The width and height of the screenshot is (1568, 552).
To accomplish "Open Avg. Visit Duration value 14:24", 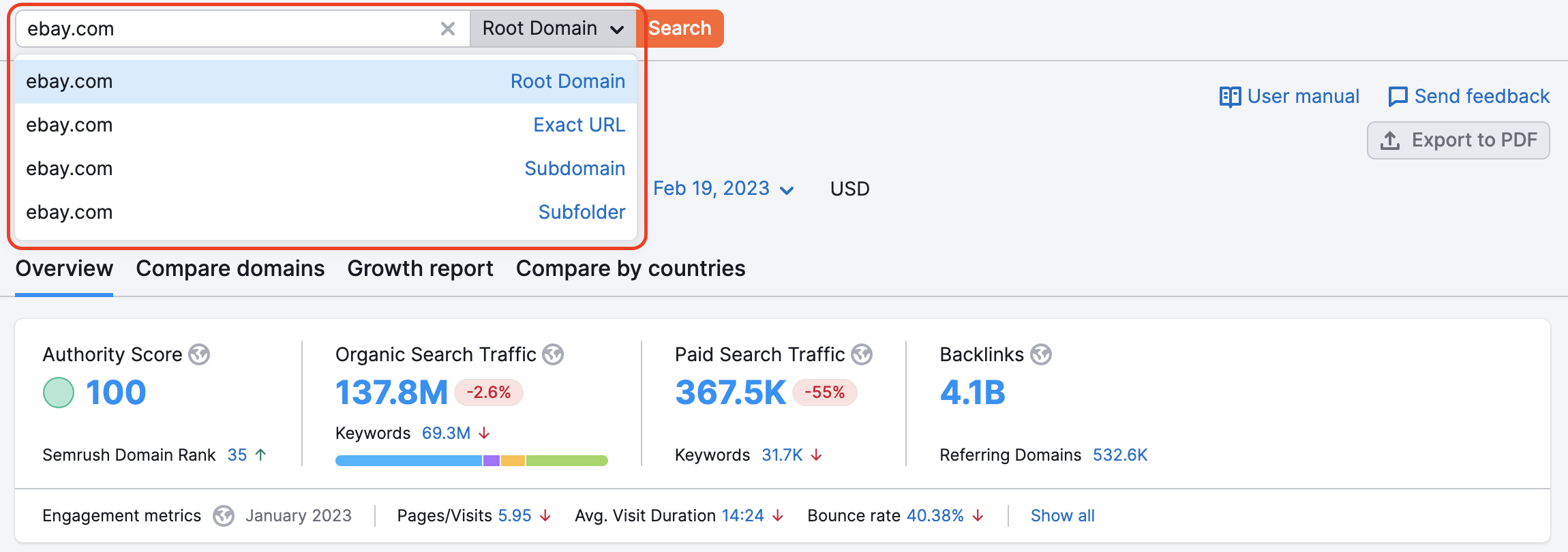I will [x=742, y=516].
